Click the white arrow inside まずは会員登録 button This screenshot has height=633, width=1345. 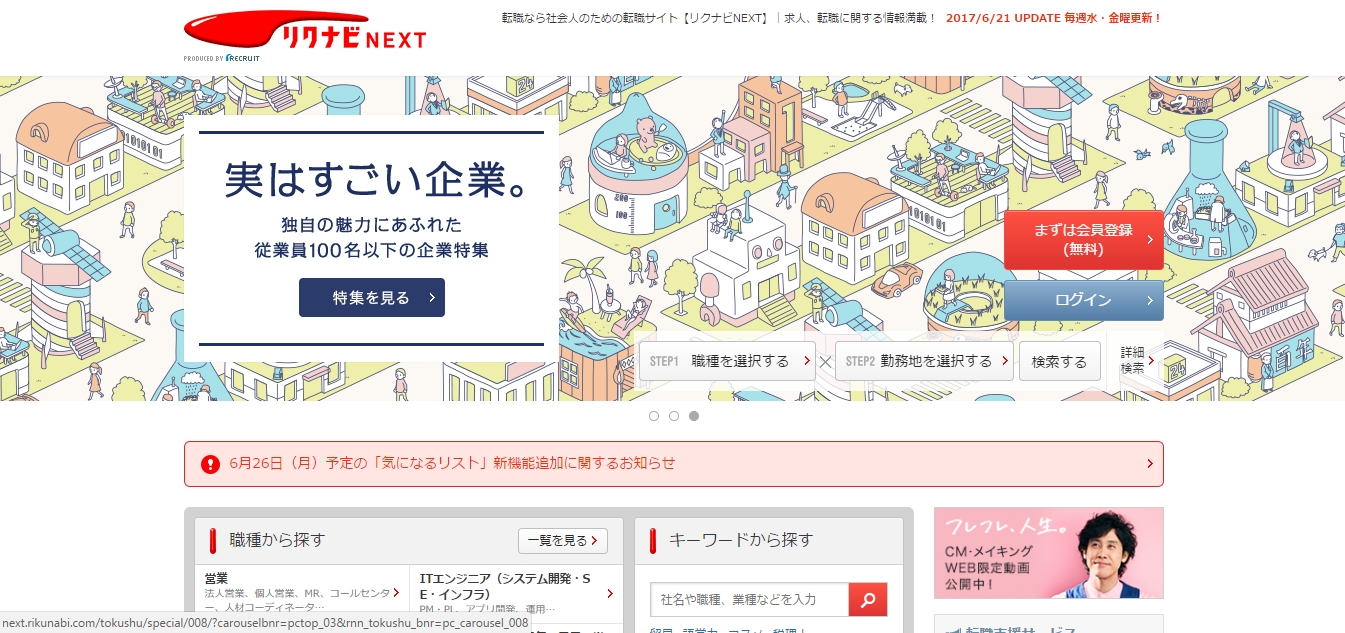(1152, 240)
